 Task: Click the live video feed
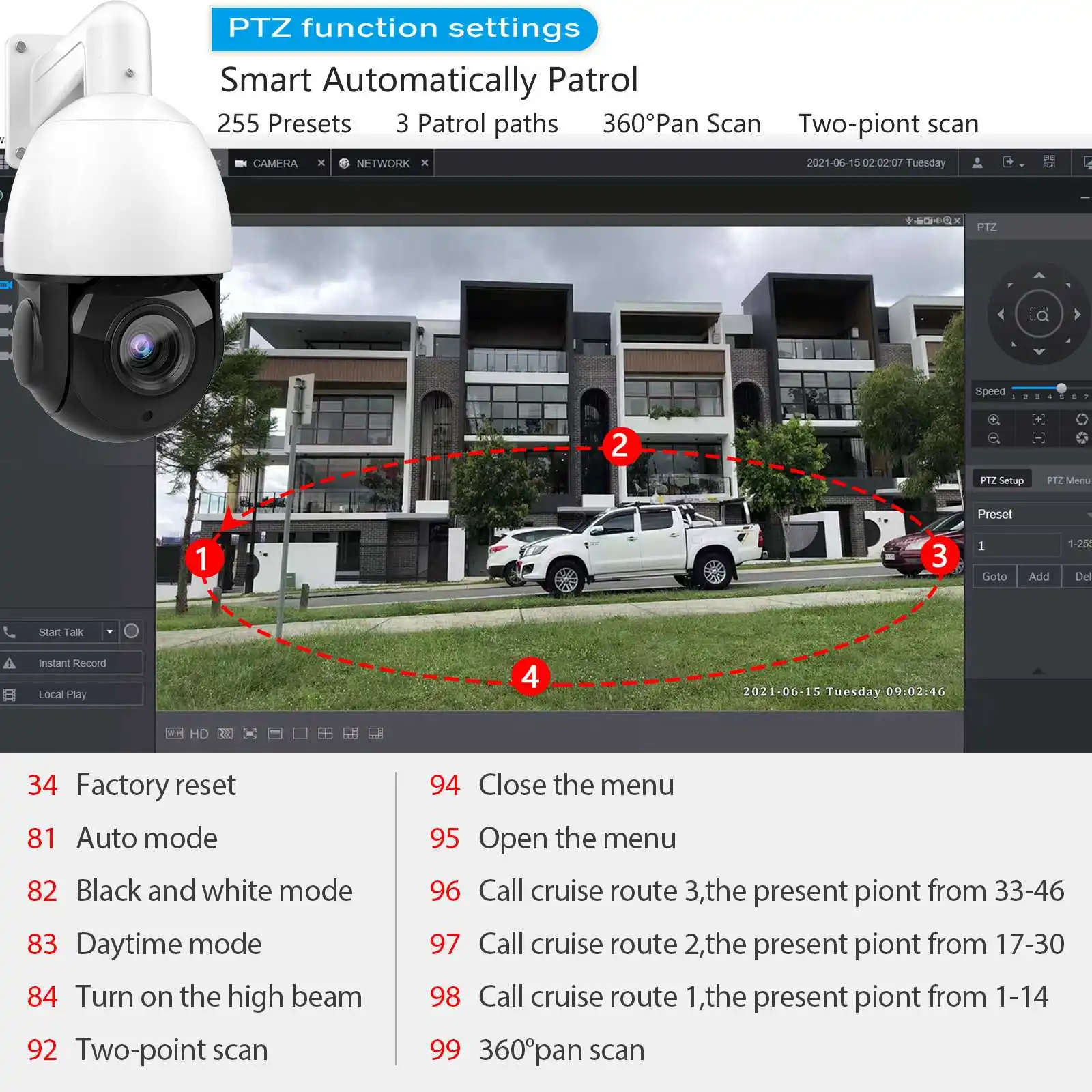560,469
